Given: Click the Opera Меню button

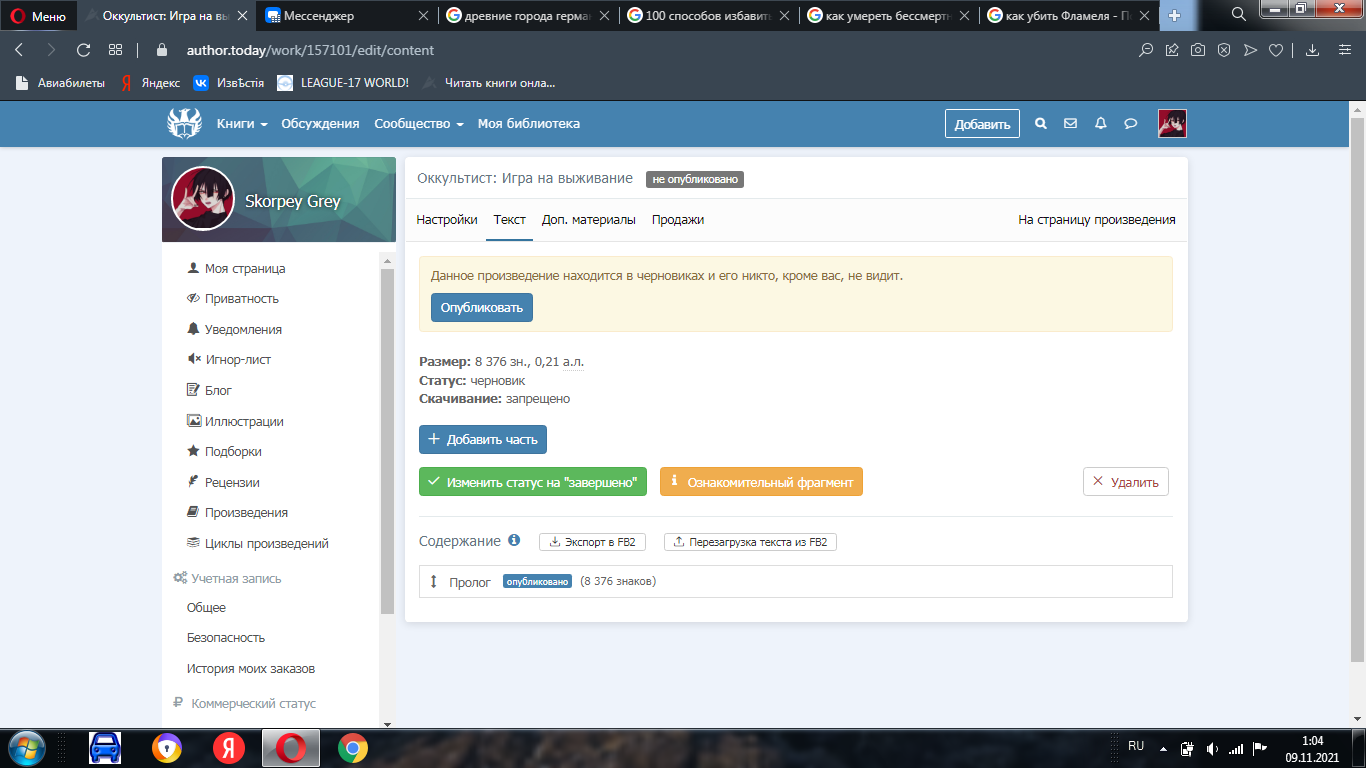Looking at the screenshot, I should point(39,16).
